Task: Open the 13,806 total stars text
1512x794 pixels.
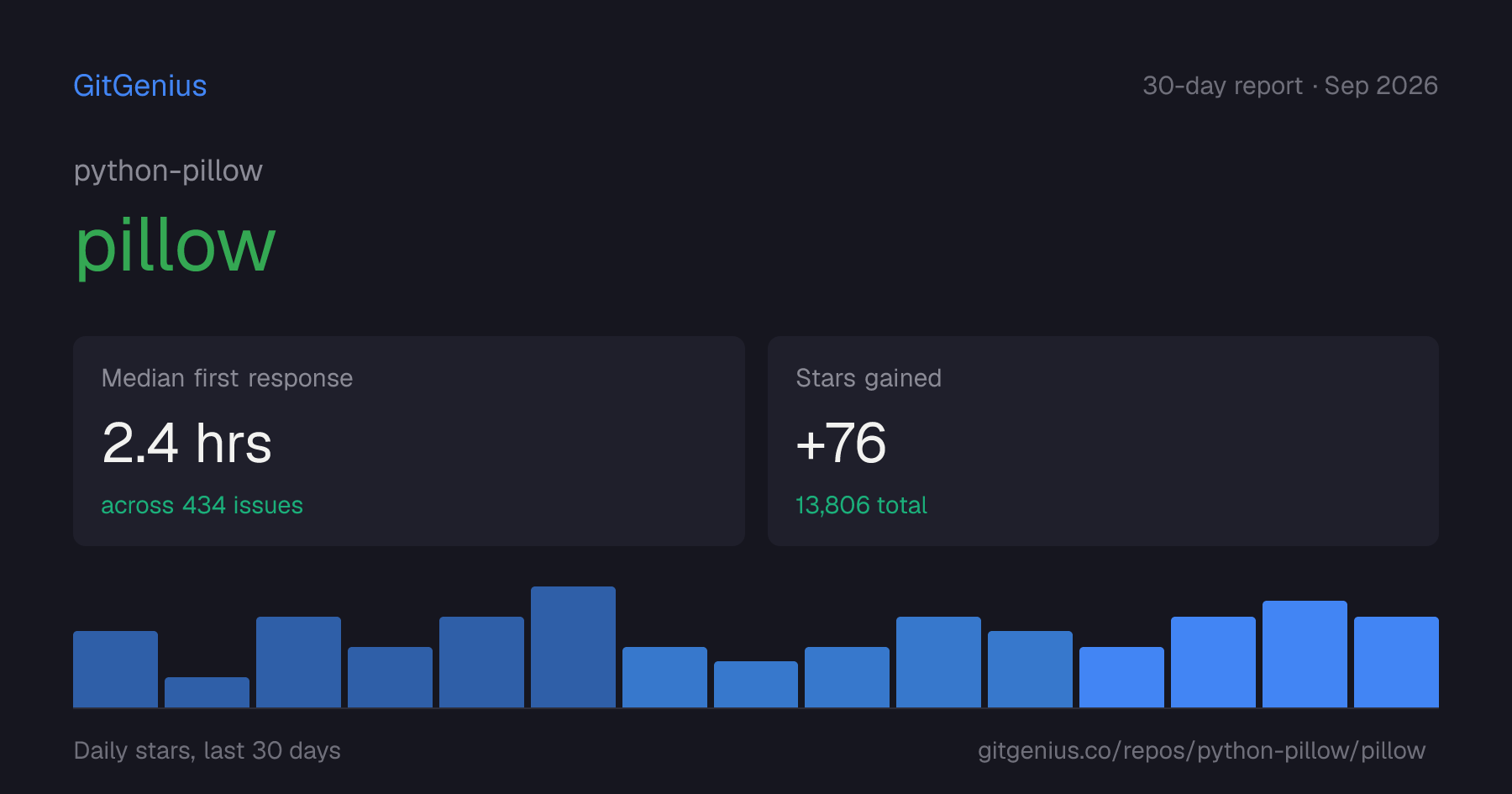Action: point(861,505)
